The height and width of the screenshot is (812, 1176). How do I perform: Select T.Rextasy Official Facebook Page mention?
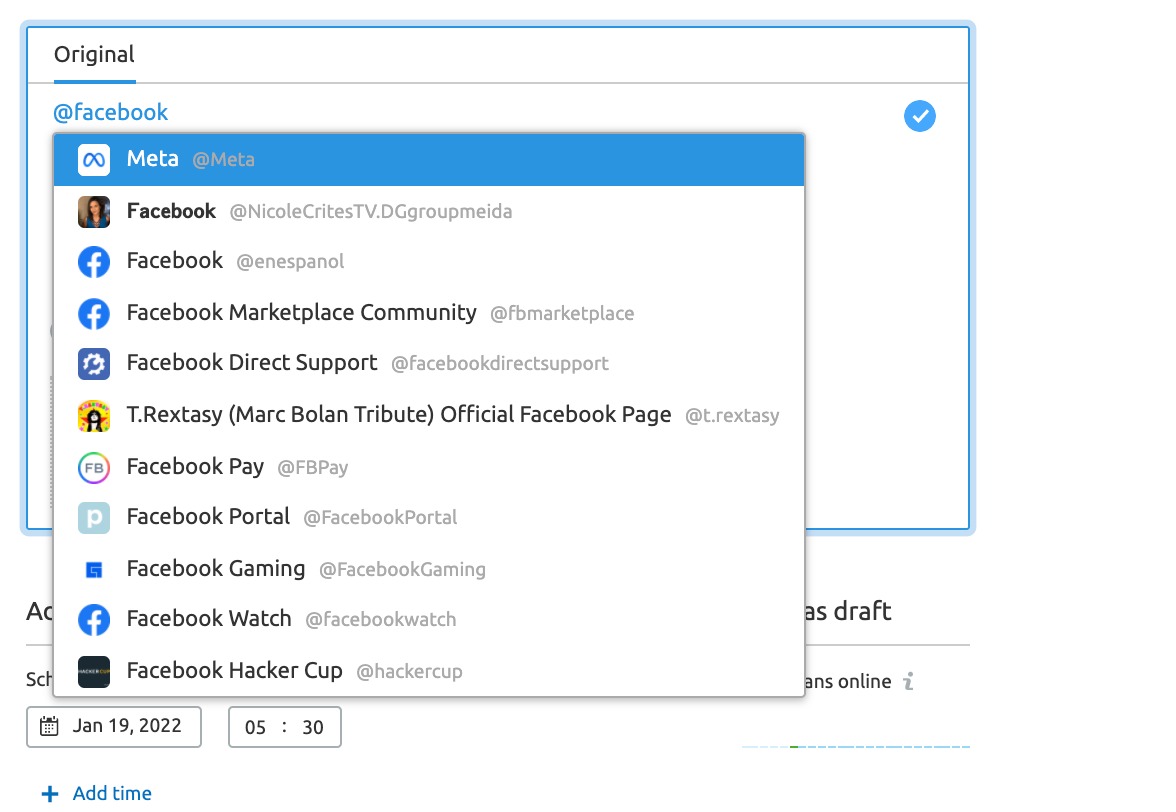pos(429,416)
